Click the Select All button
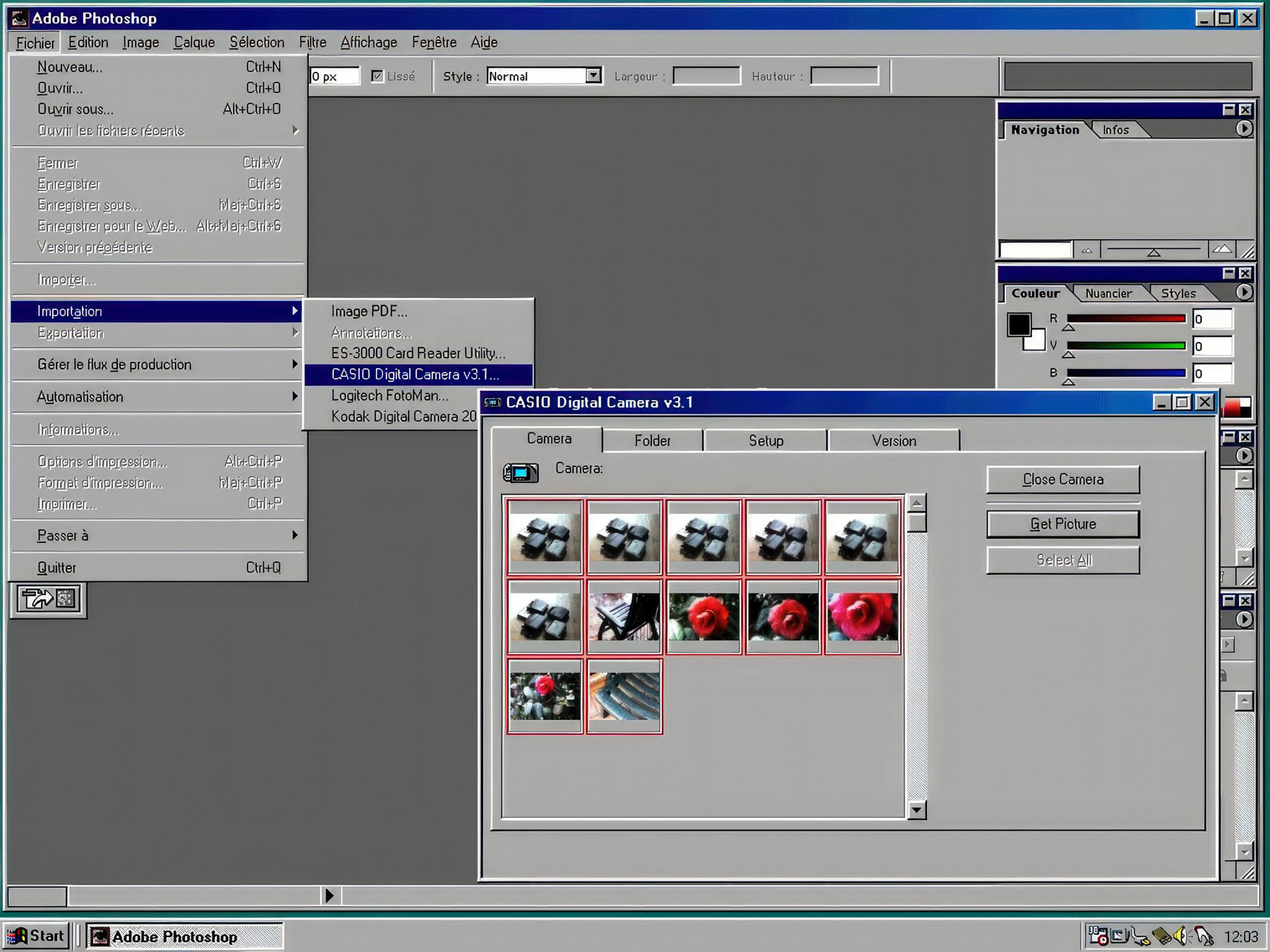Screen dimensions: 1270x952 coord(1063,561)
